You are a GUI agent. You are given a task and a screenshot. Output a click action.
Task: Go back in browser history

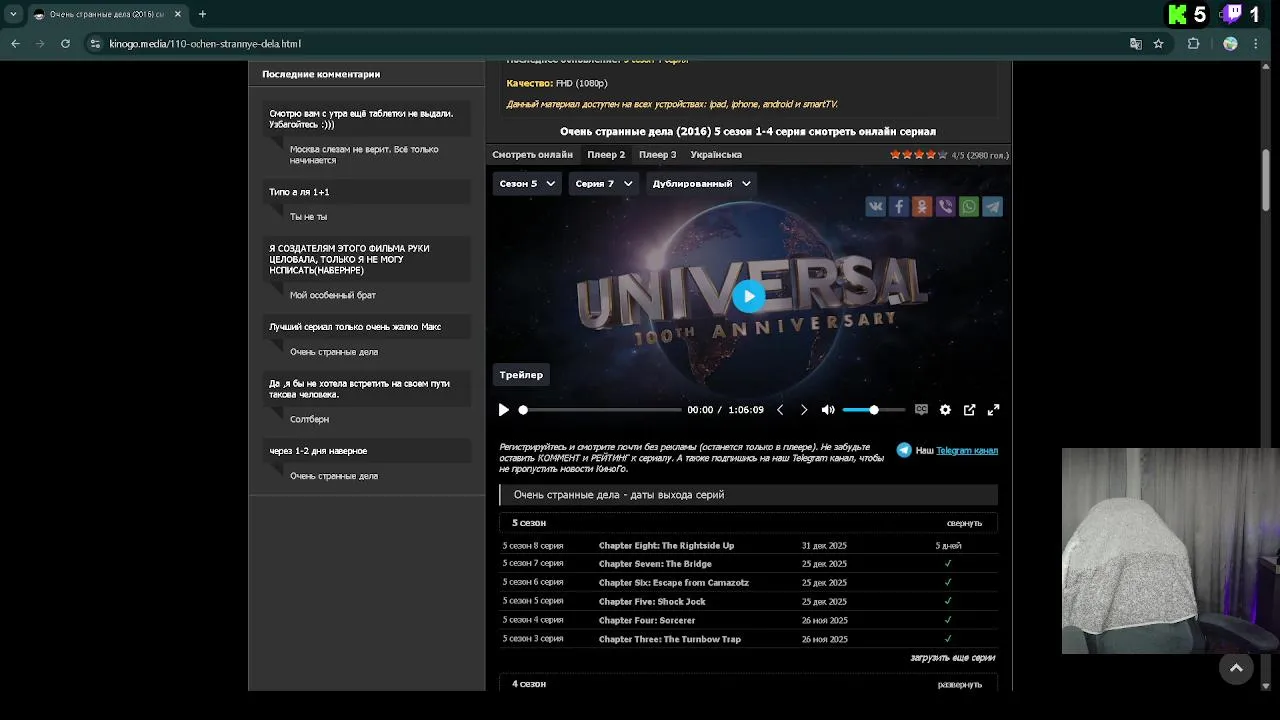click(15, 44)
